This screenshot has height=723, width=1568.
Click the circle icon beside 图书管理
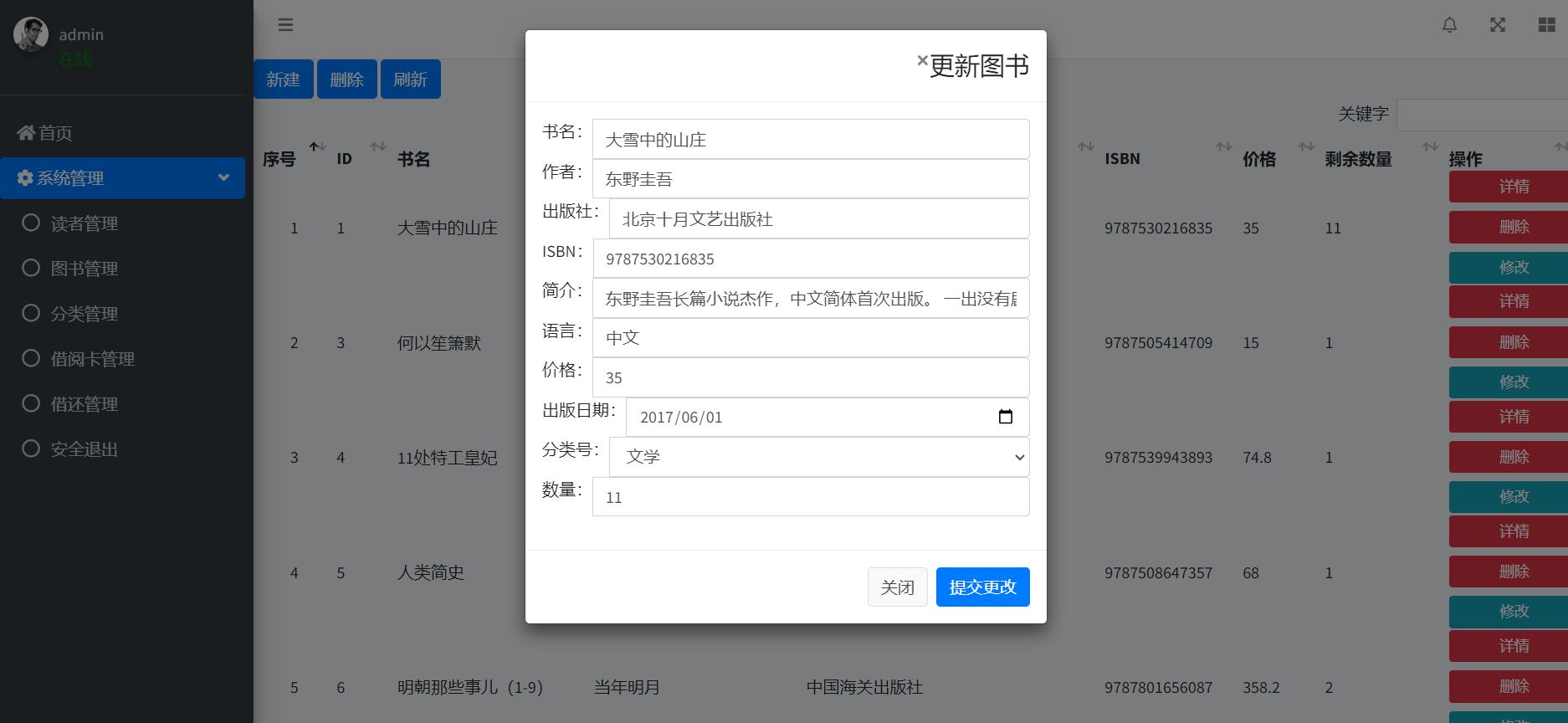[31, 268]
